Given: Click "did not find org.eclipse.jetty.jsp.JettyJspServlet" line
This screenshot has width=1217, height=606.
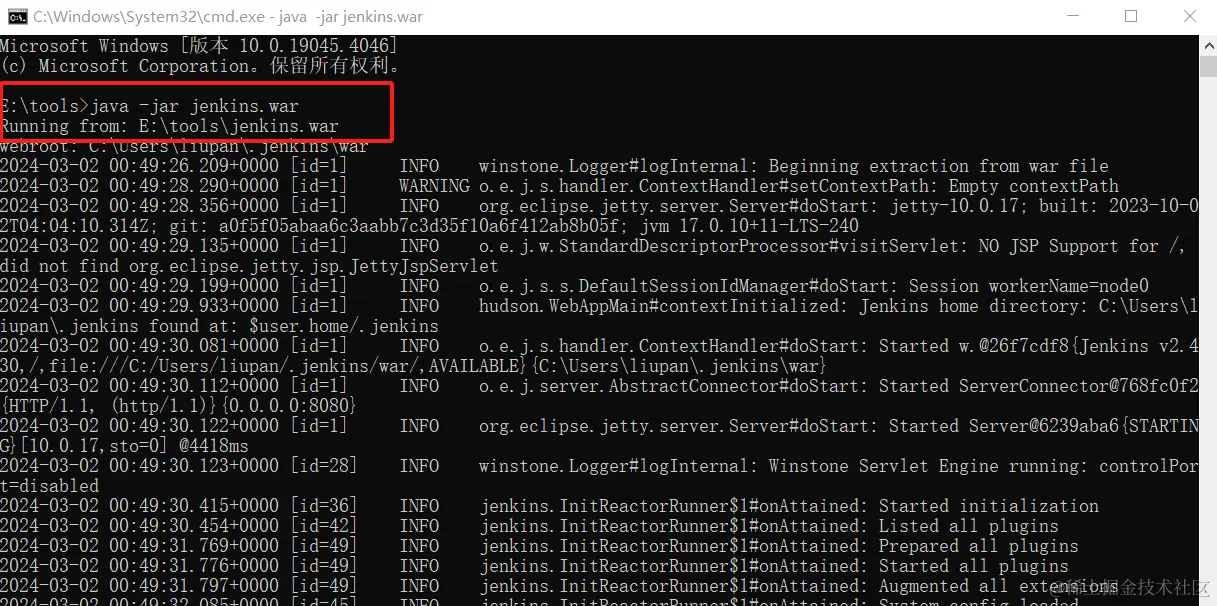Looking at the screenshot, I should pos(249,266).
